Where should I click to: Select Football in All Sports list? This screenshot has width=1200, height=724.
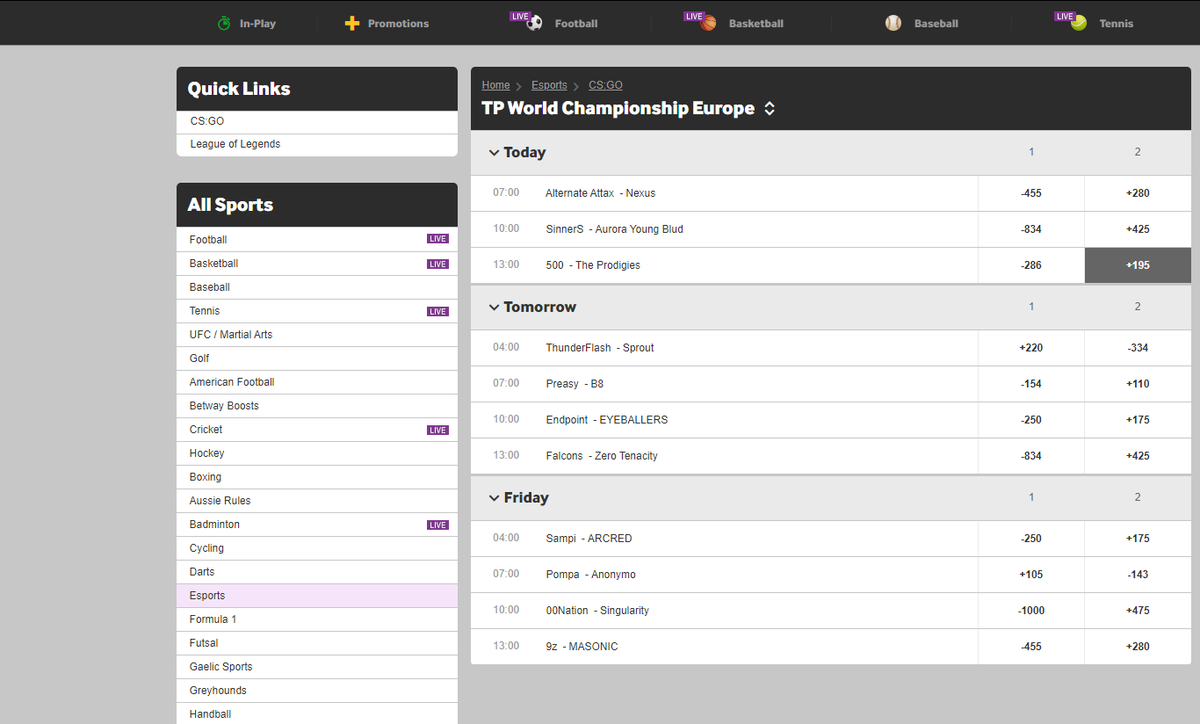[x=317, y=240]
